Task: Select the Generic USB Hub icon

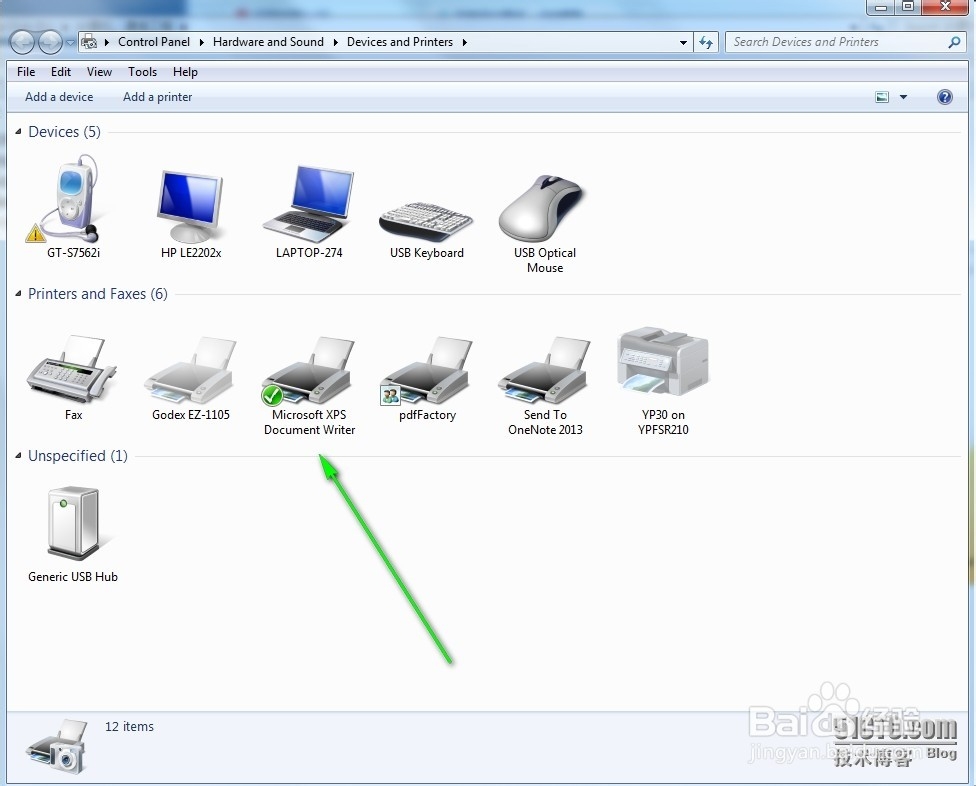Action: (x=73, y=523)
